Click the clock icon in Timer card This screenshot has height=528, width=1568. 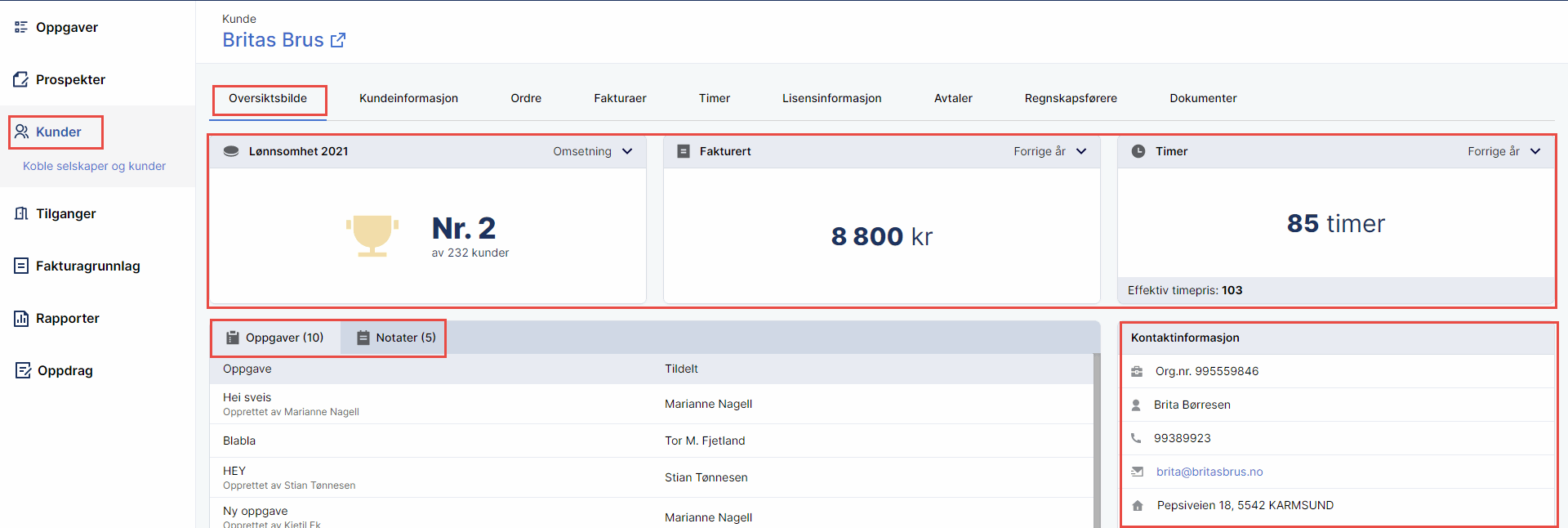1138,151
